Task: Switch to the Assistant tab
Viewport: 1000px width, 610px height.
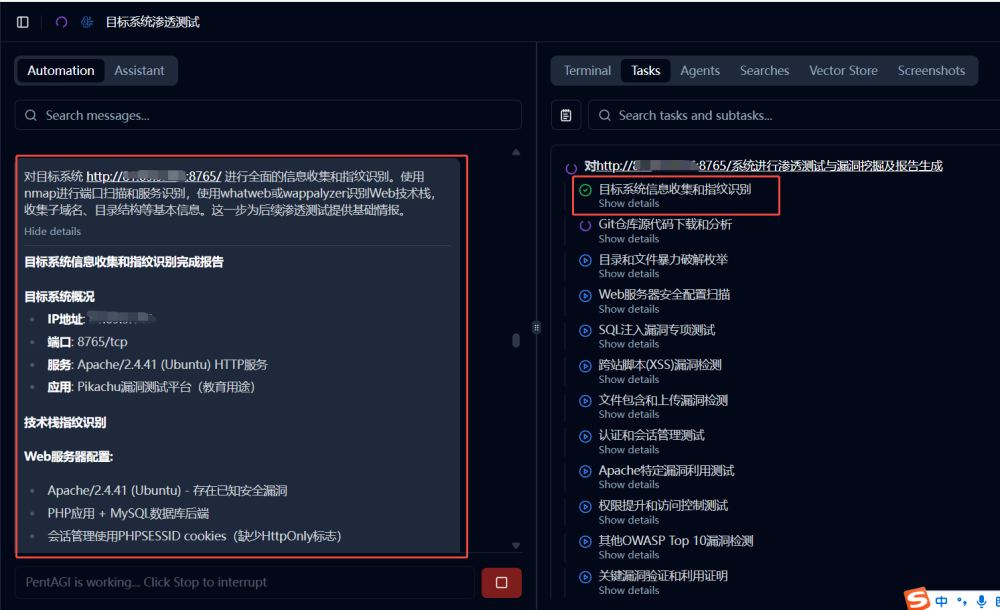Action: tap(139, 70)
